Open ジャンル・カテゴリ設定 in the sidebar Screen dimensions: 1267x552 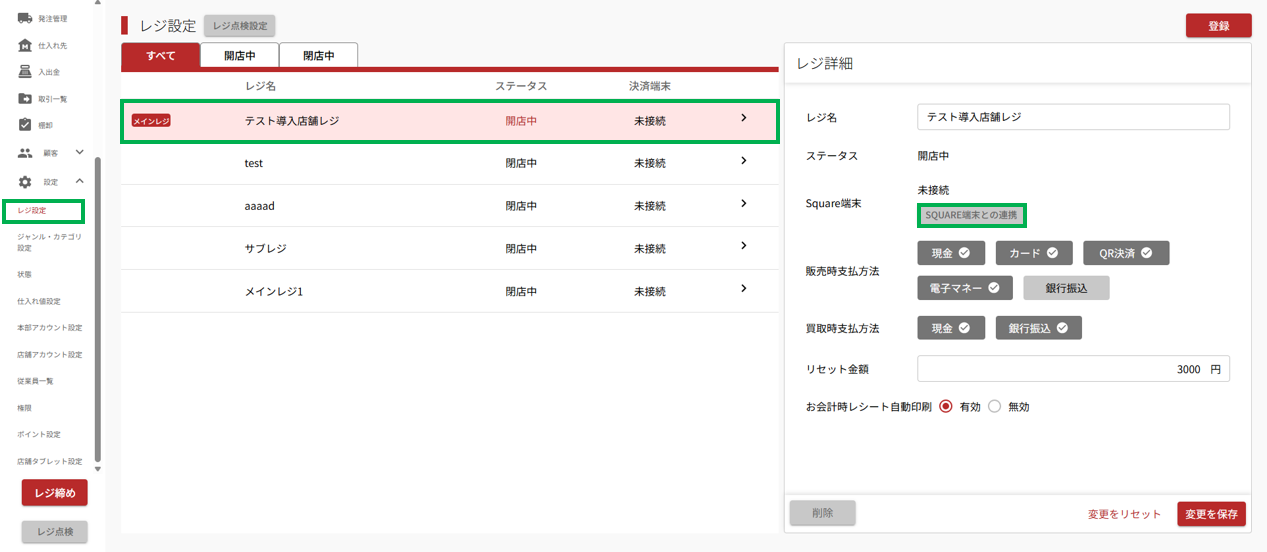pos(49,242)
